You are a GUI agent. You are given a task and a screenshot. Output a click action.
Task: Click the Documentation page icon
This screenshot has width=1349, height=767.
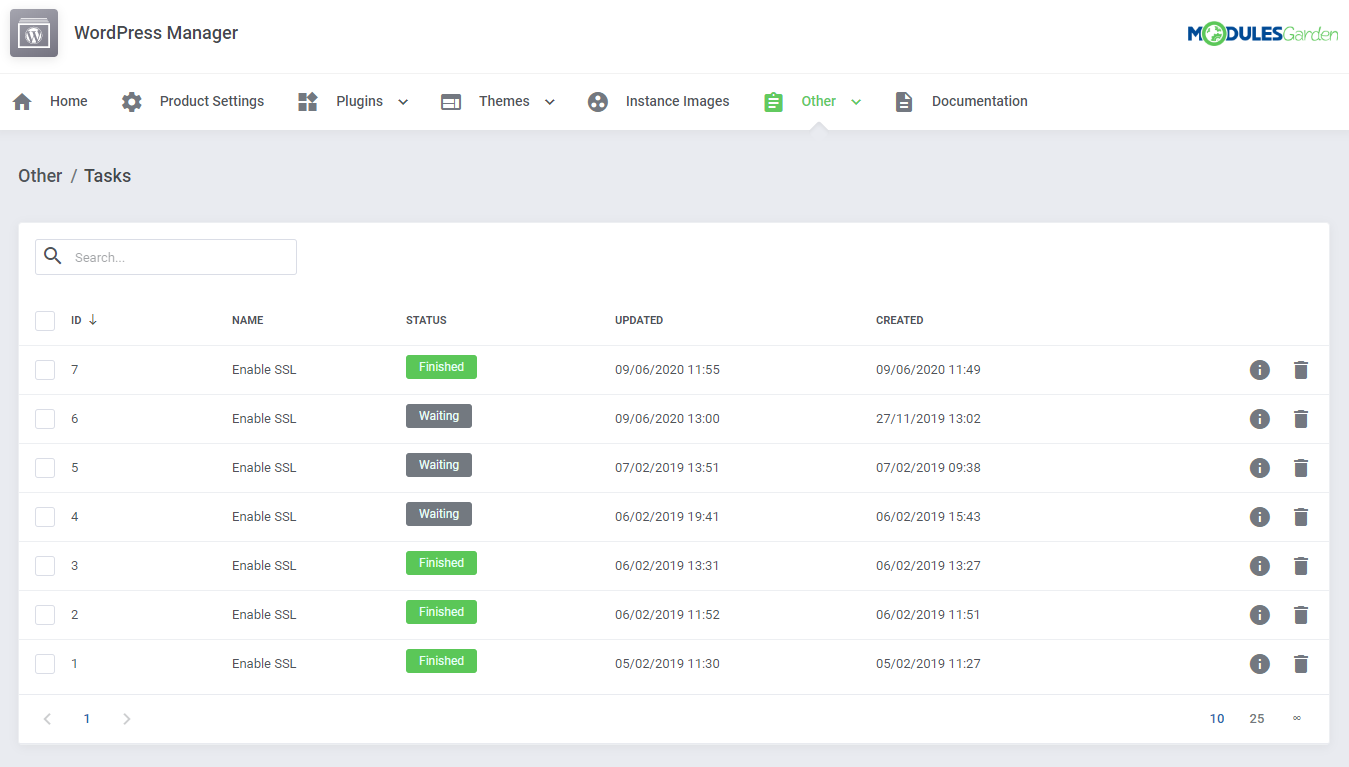pyautogui.click(x=903, y=101)
